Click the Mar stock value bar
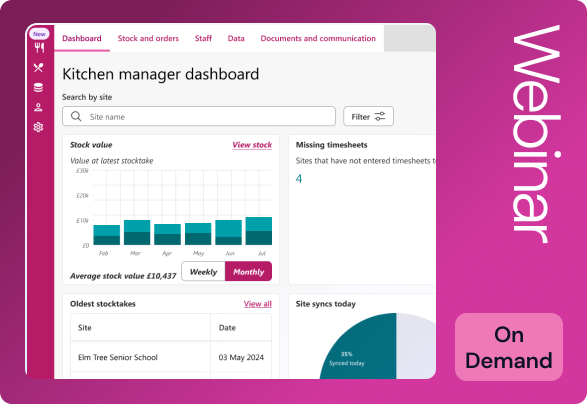Image resolution: width=587 pixels, height=404 pixels. (137, 233)
